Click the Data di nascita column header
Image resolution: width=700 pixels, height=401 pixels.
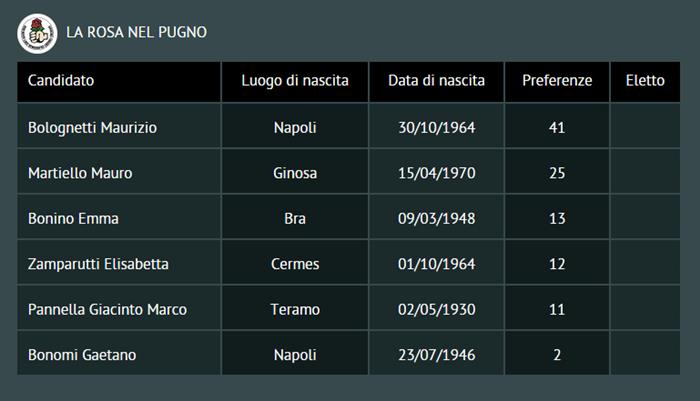point(437,81)
